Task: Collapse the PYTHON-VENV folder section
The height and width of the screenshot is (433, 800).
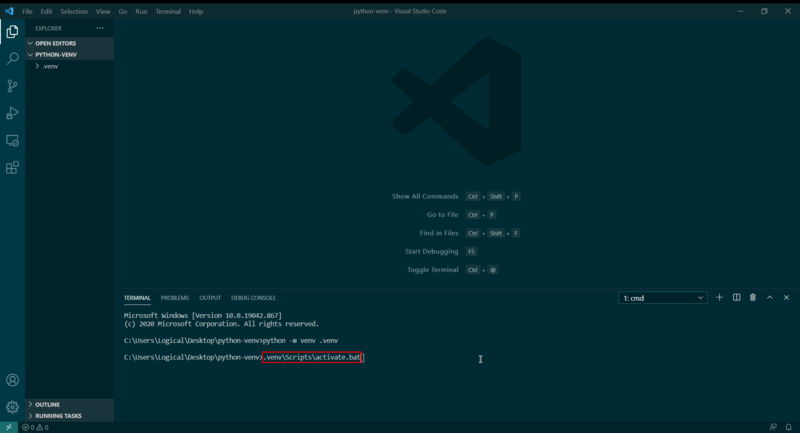Action: 69,55
